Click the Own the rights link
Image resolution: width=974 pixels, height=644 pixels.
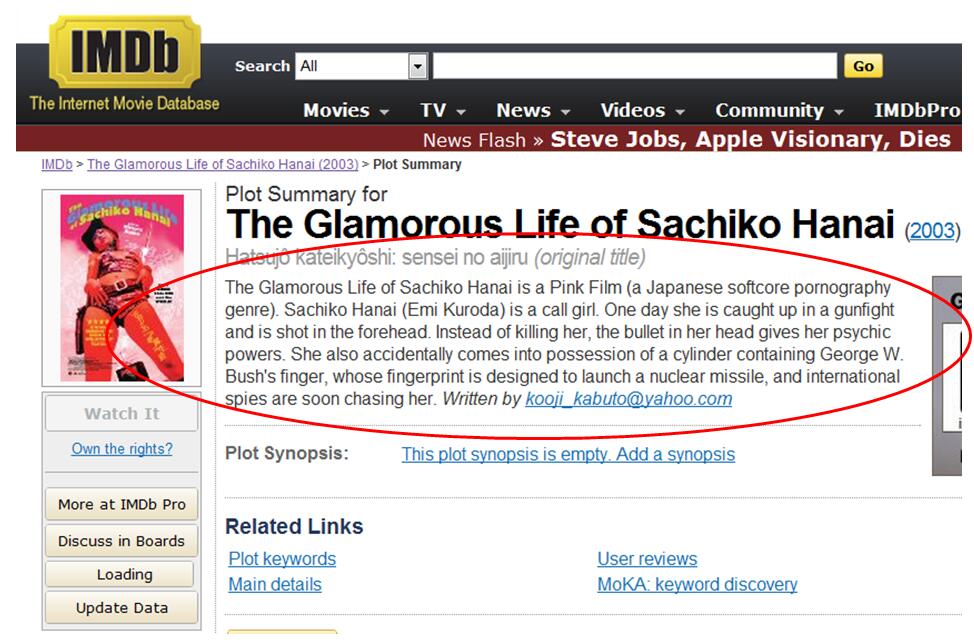(122, 449)
